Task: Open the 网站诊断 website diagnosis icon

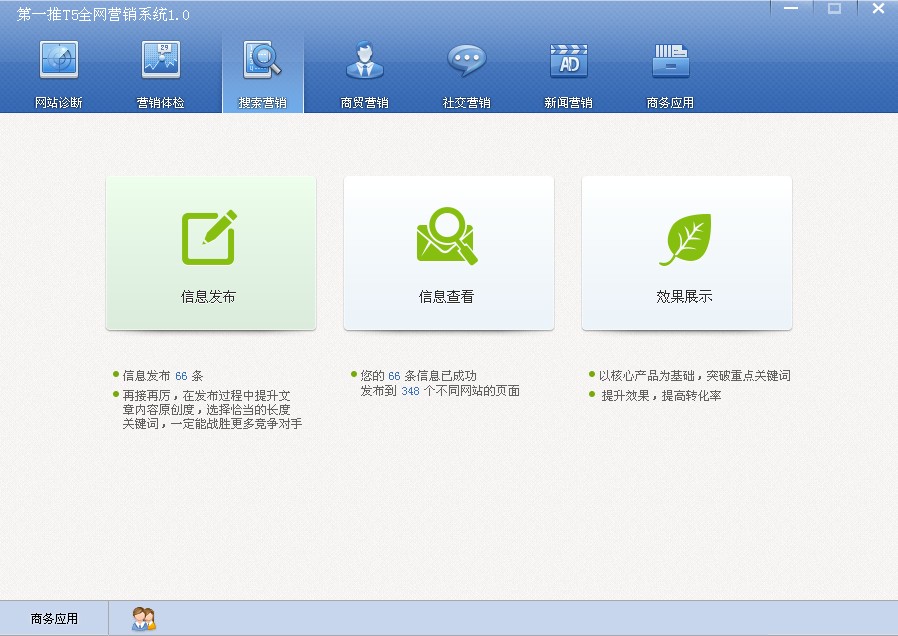Action: [x=59, y=61]
